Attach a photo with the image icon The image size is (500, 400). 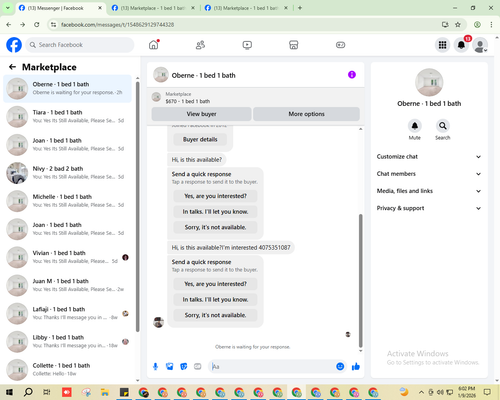tap(170, 367)
